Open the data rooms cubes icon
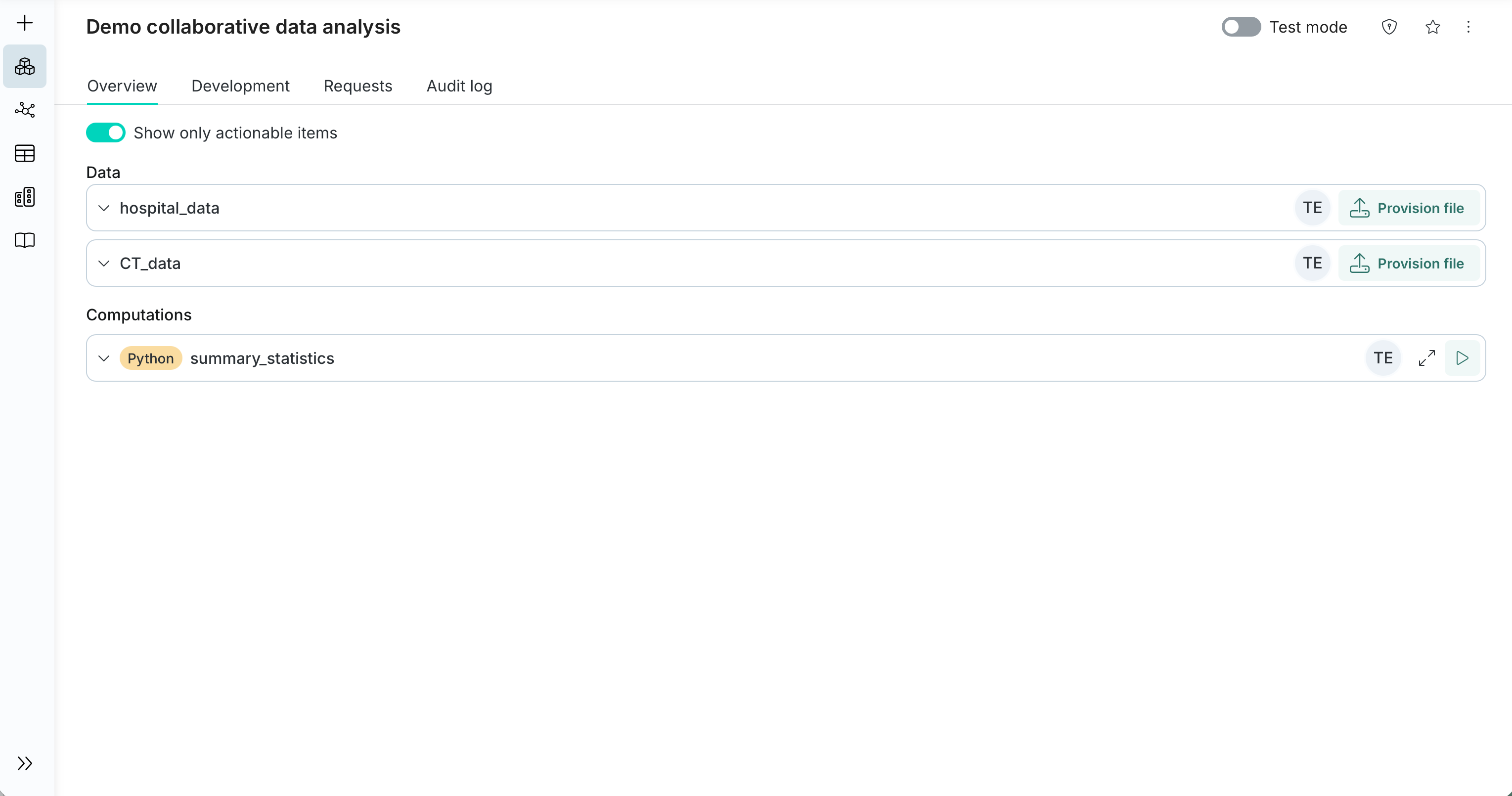The height and width of the screenshot is (796, 1512). (x=25, y=66)
